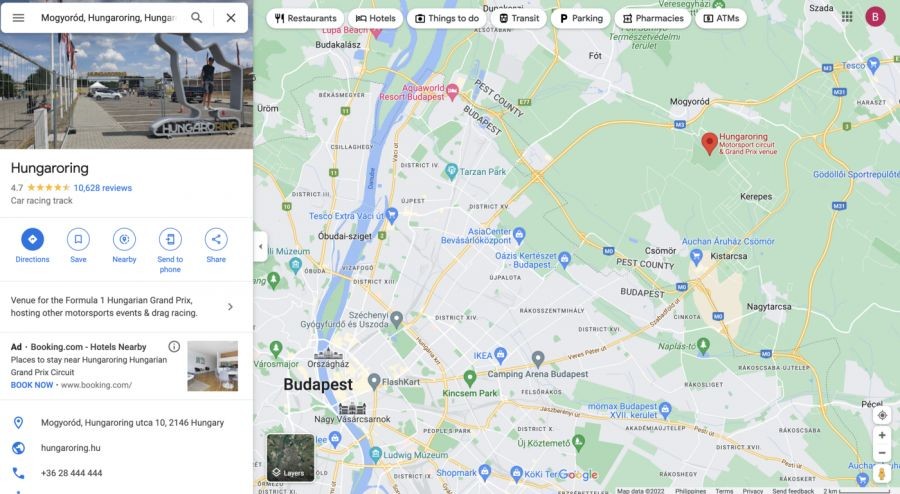This screenshot has width=900, height=494.
Task: Open Google apps grid
Action: pos(847,17)
